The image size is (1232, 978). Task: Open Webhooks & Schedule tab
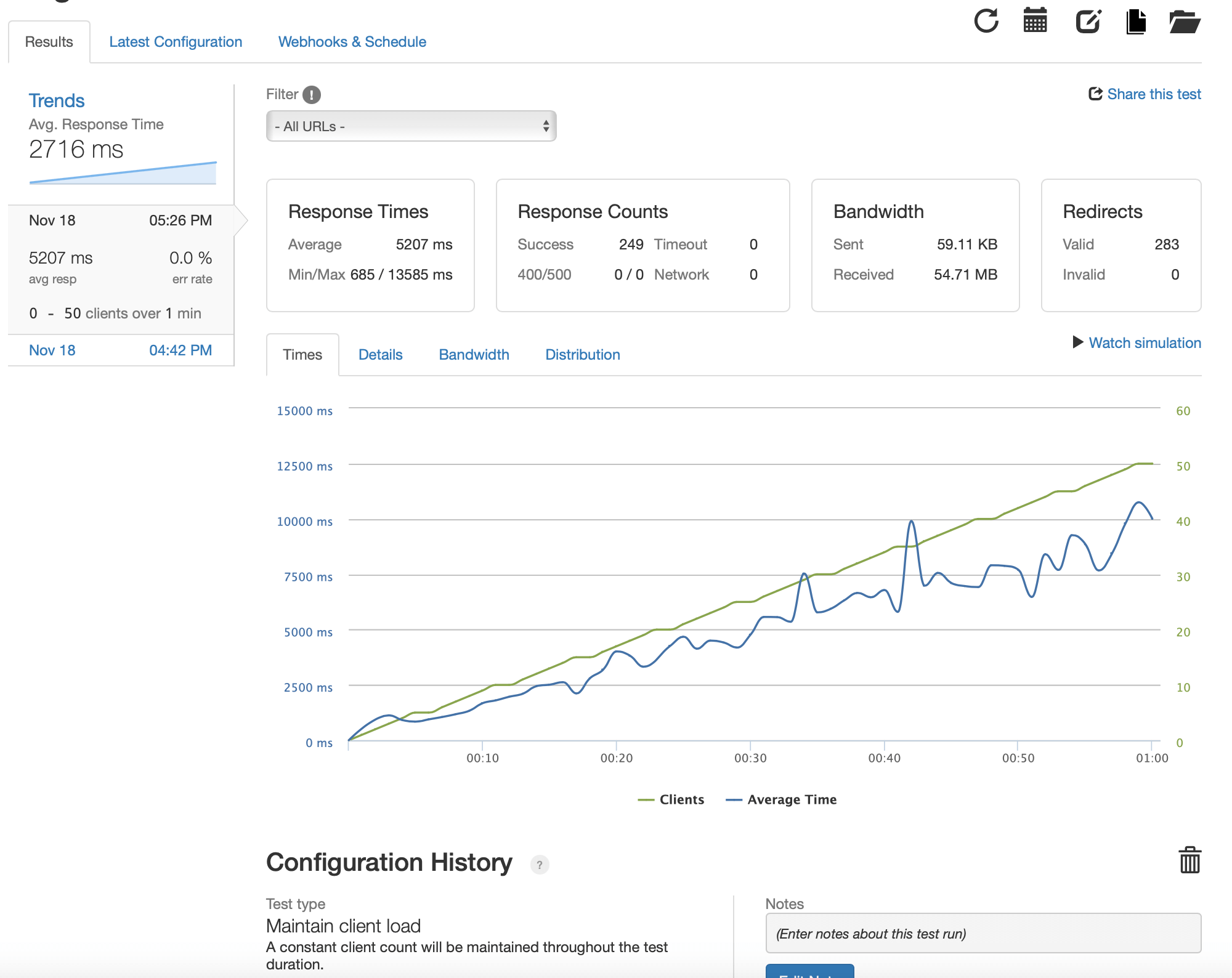pos(352,42)
